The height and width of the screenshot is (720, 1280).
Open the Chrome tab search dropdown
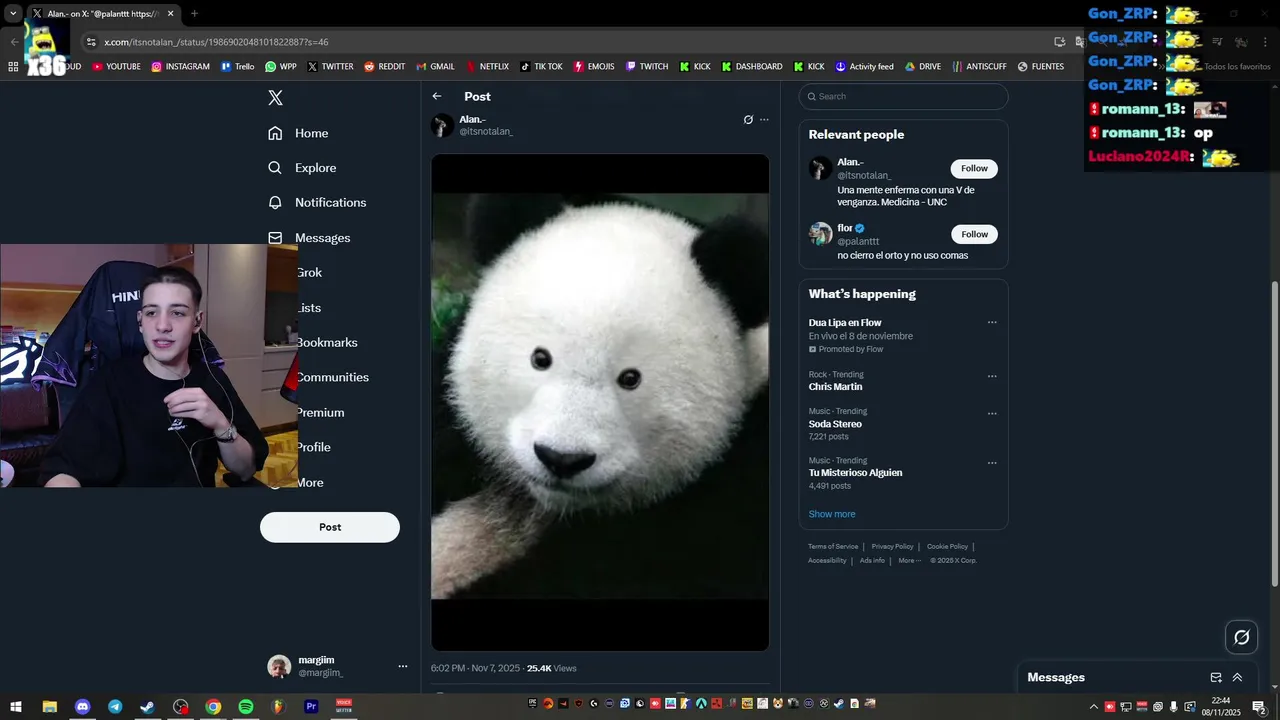pyautogui.click(x=13, y=13)
